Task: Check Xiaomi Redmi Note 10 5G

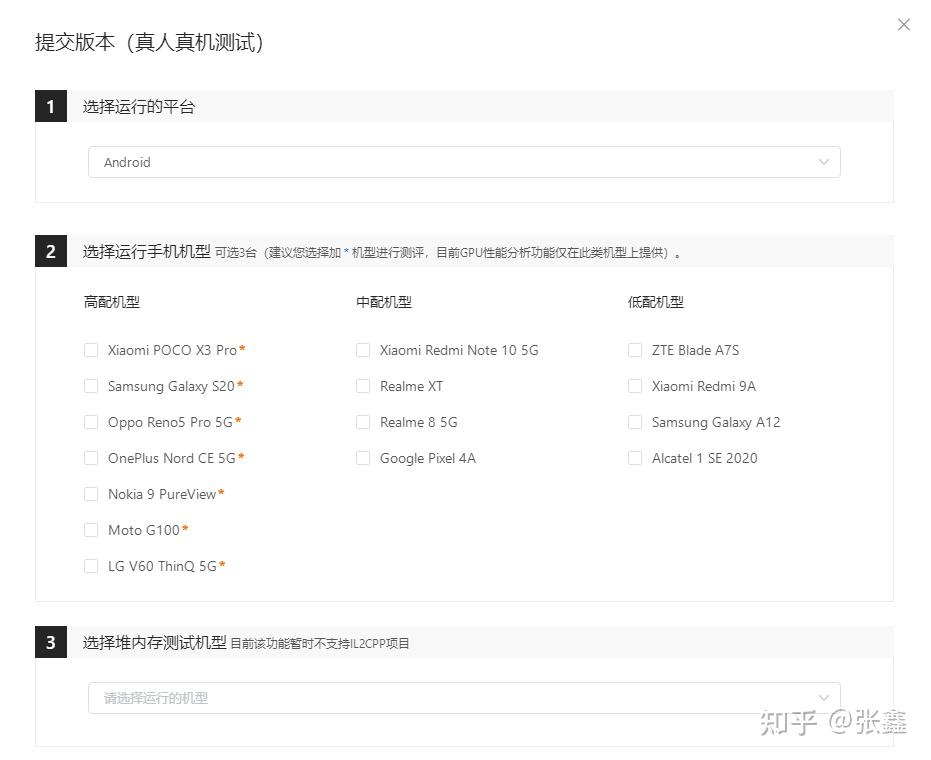Action: click(x=363, y=350)
